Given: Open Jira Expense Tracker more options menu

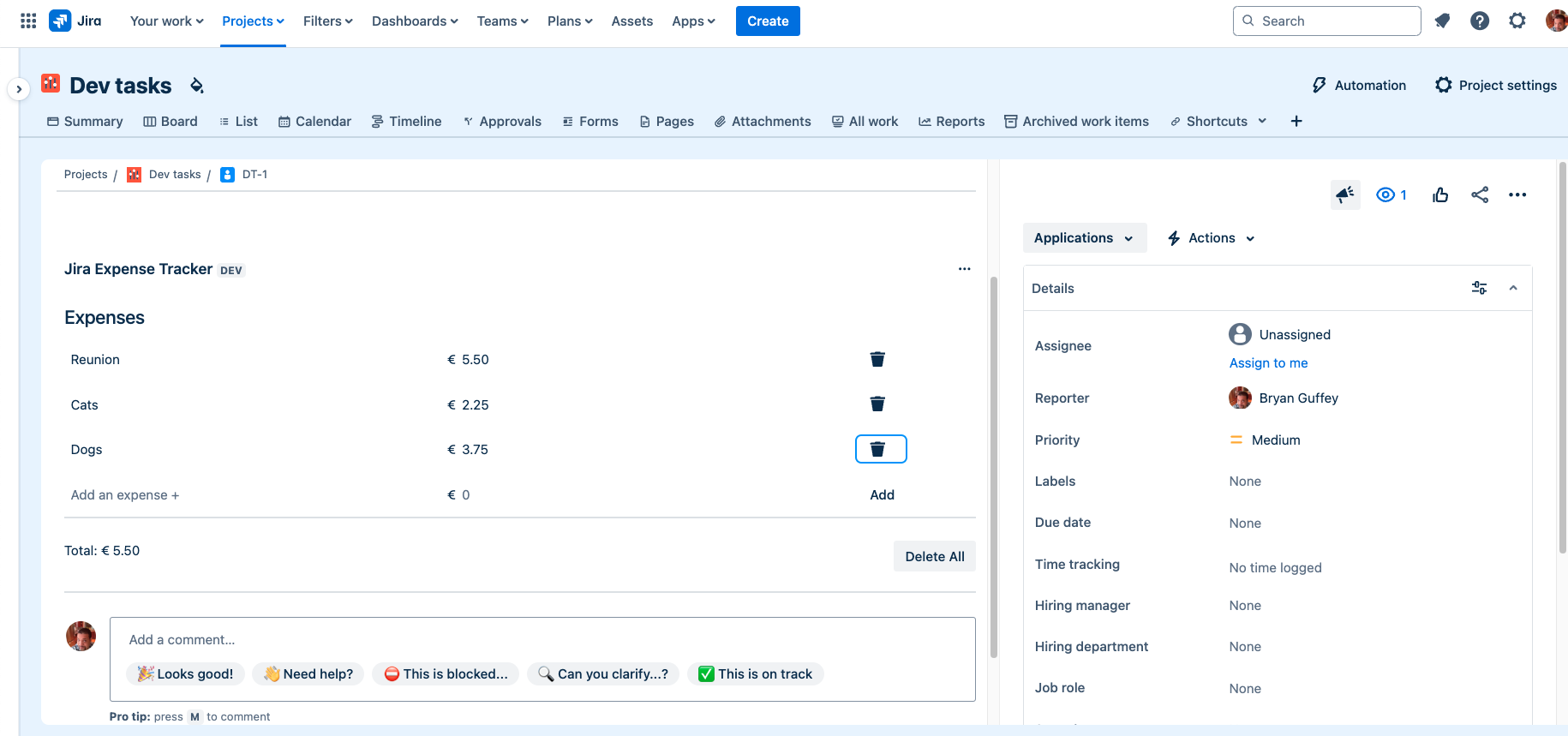Looking at the screenshot, I should click(x=965, y=269).
